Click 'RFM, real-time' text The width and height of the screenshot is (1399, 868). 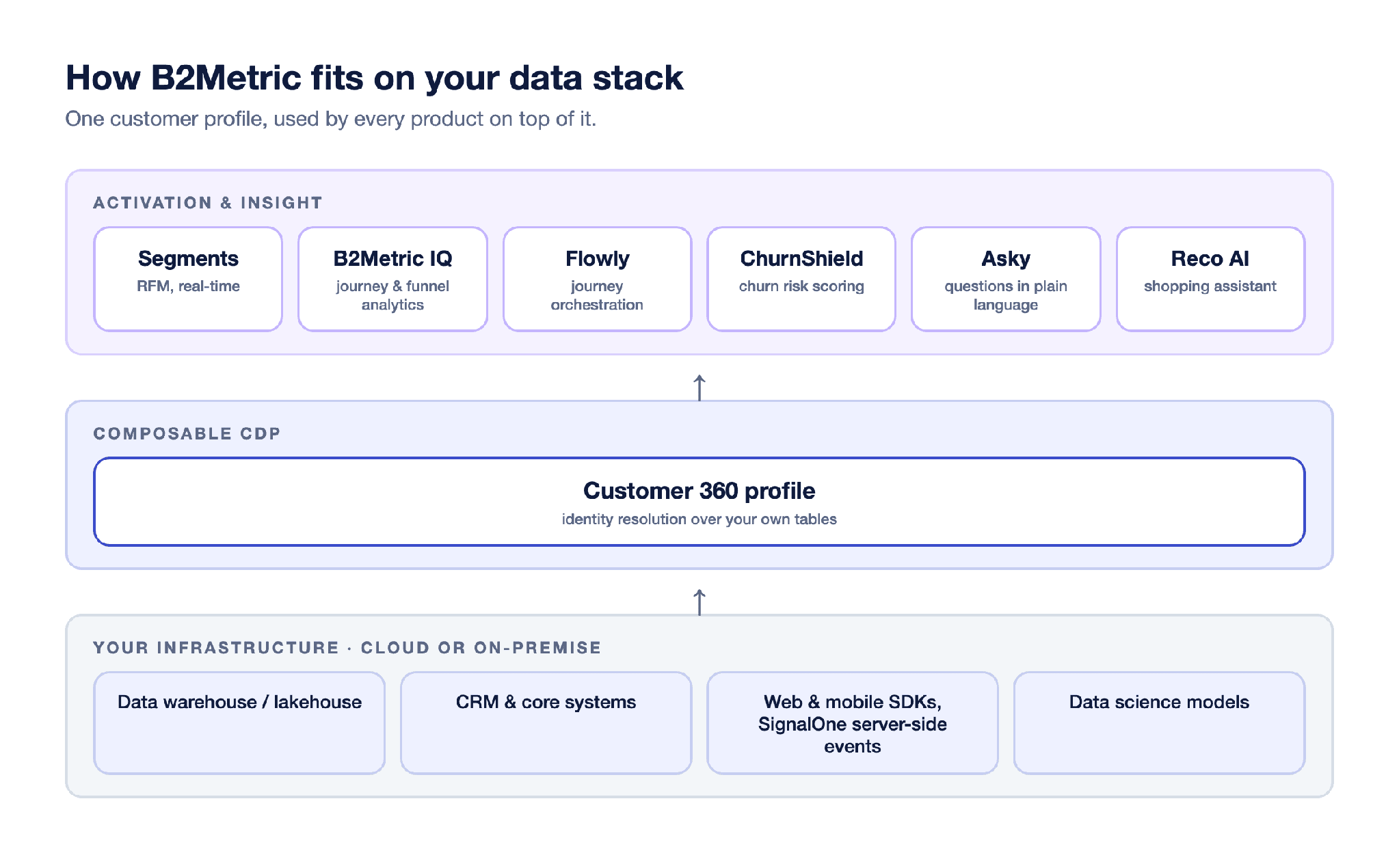click(188, 286)
